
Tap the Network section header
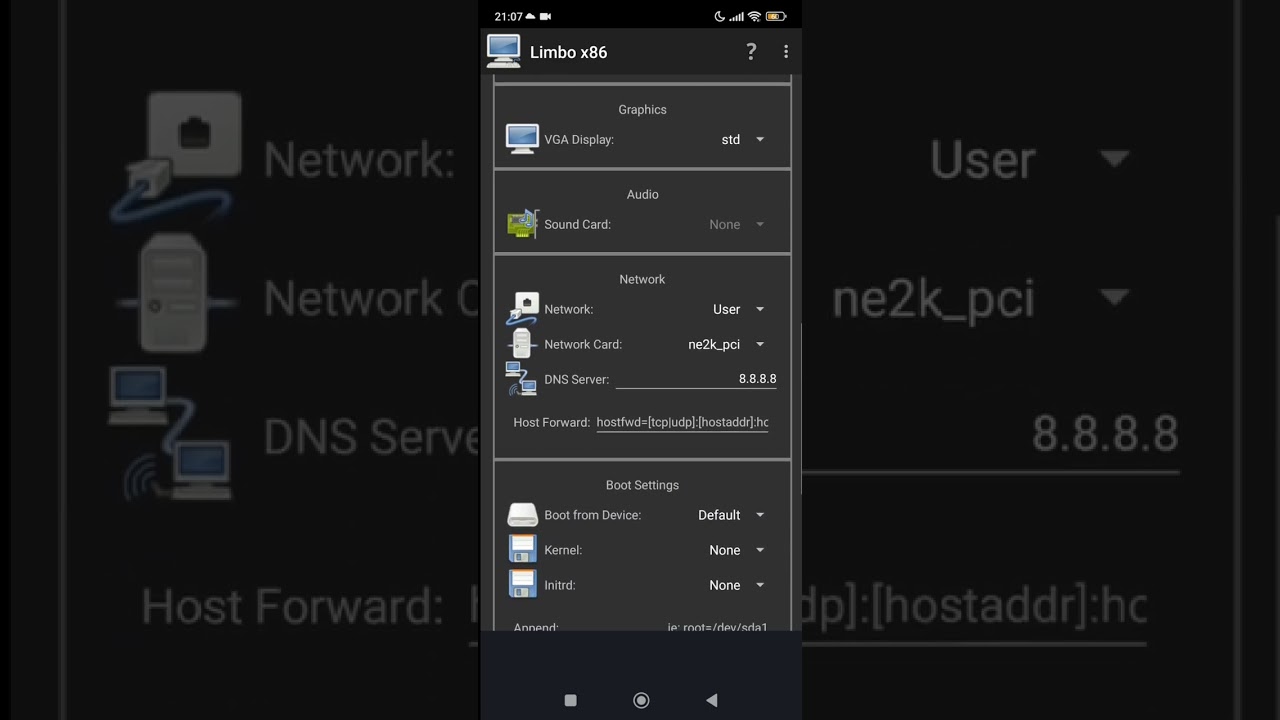642,280
